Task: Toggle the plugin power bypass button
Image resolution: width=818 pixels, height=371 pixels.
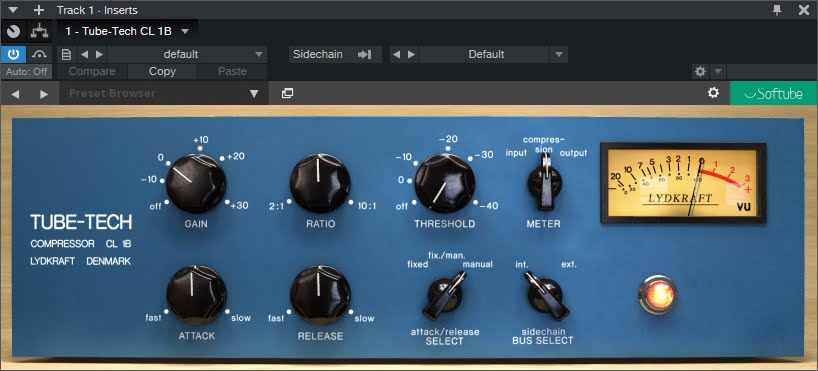Action: (x=13, y=54)
